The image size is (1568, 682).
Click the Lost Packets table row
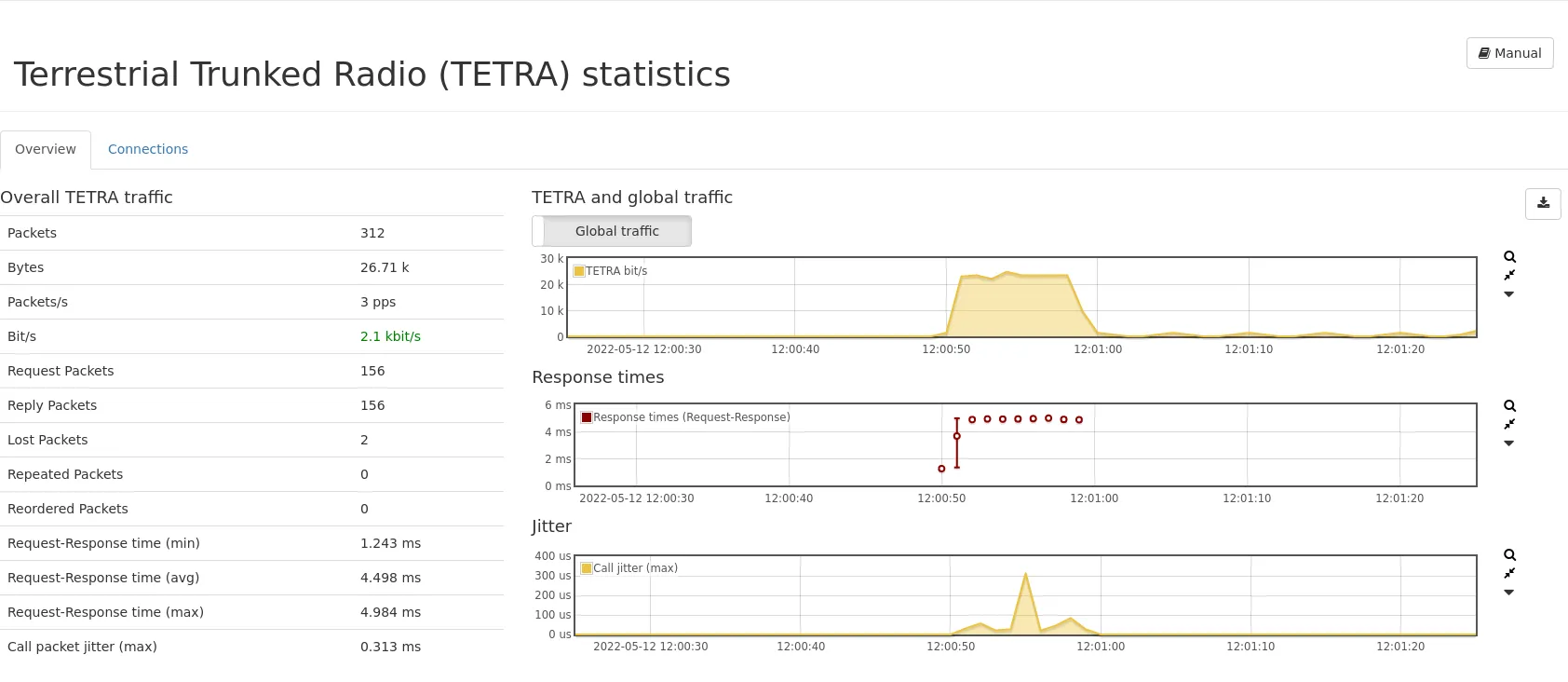[x=251, y=440]
